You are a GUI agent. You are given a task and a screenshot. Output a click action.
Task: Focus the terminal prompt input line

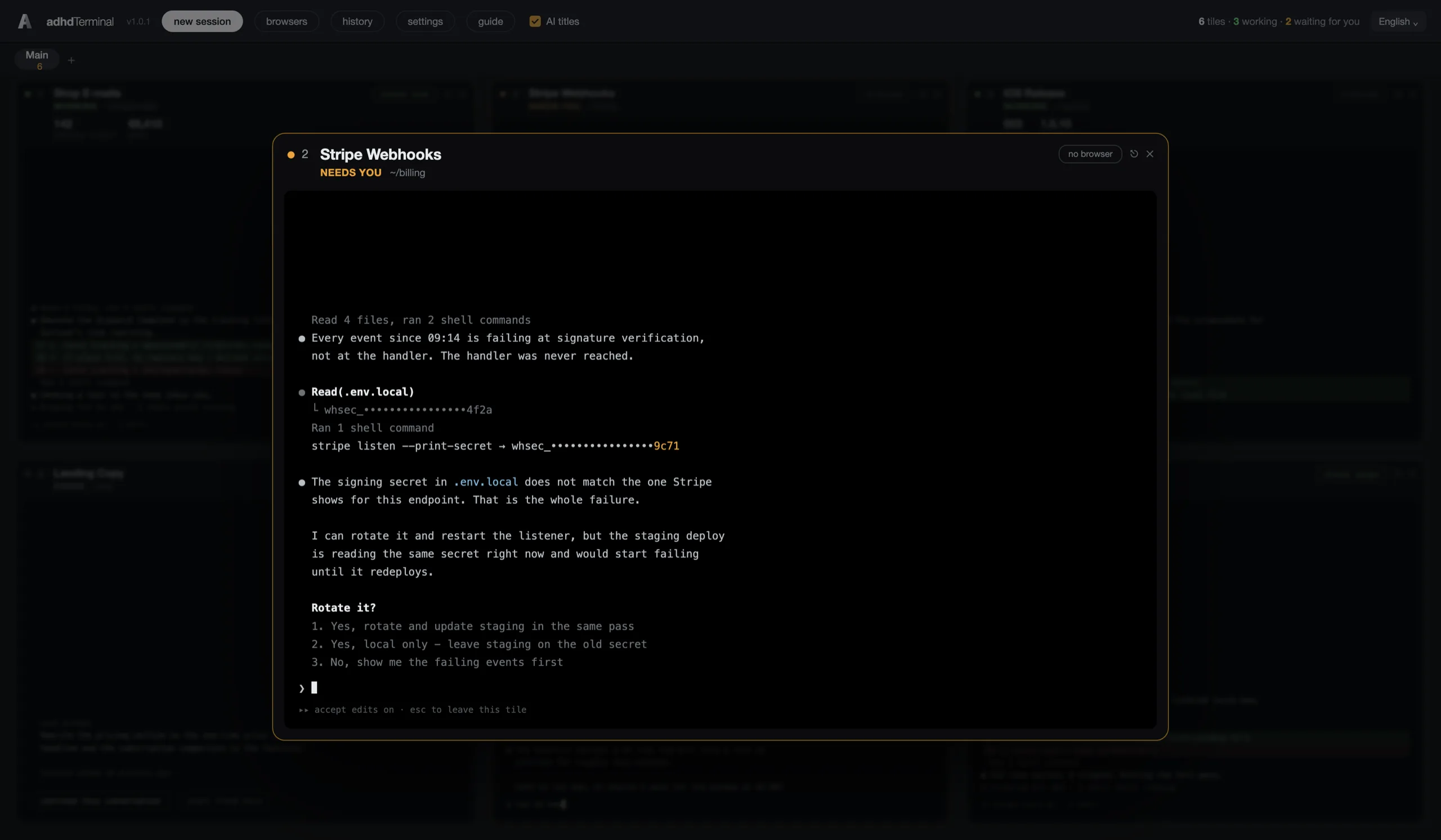click(719, 688)
